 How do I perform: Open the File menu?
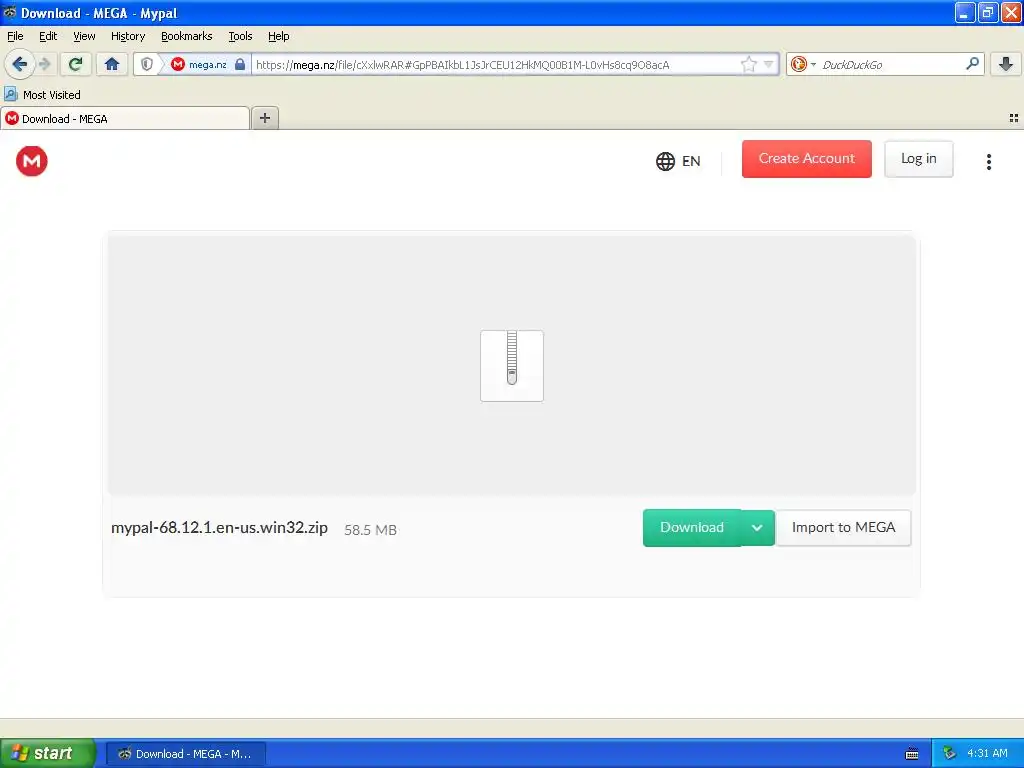[15, 36]
